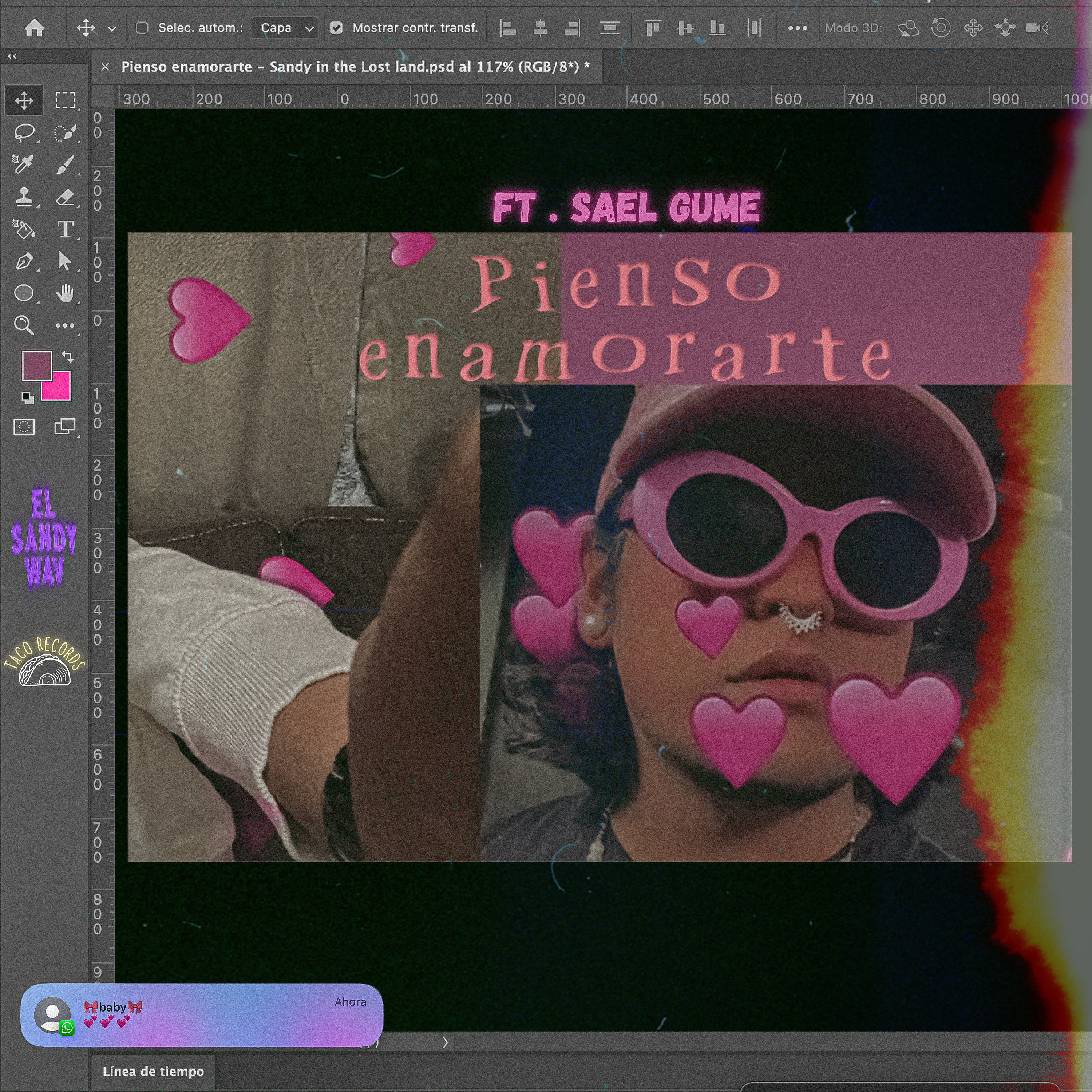Image resolution: width=1092 pixels, height=1092 pixels.
Task: Select the Horizontal Type tool
Action: coord(65,229)
